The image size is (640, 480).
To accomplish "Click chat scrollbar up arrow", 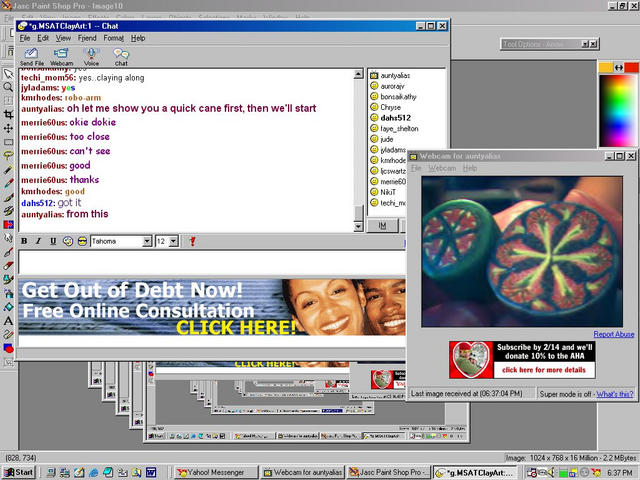I will coord(358,74).
